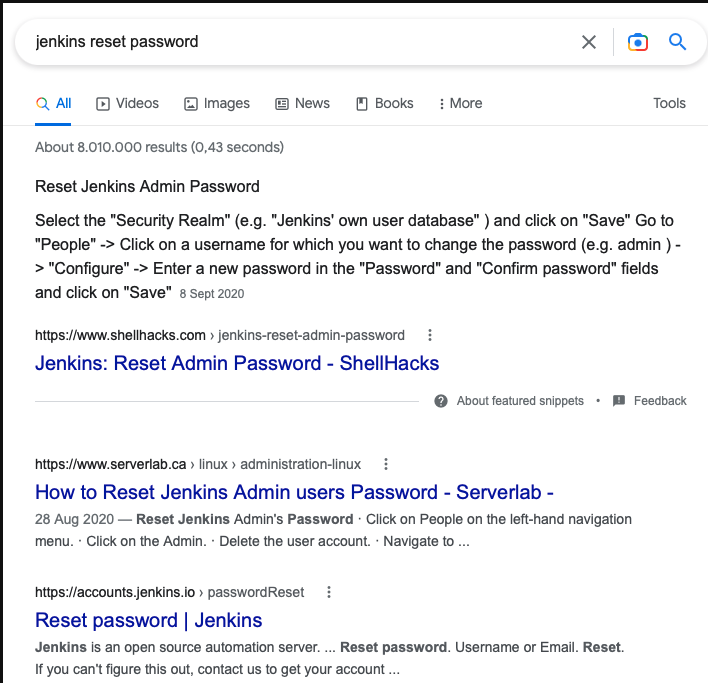This screenshot has width=708, height=683.
Task: Open the Books results tab
Action: 385,103
